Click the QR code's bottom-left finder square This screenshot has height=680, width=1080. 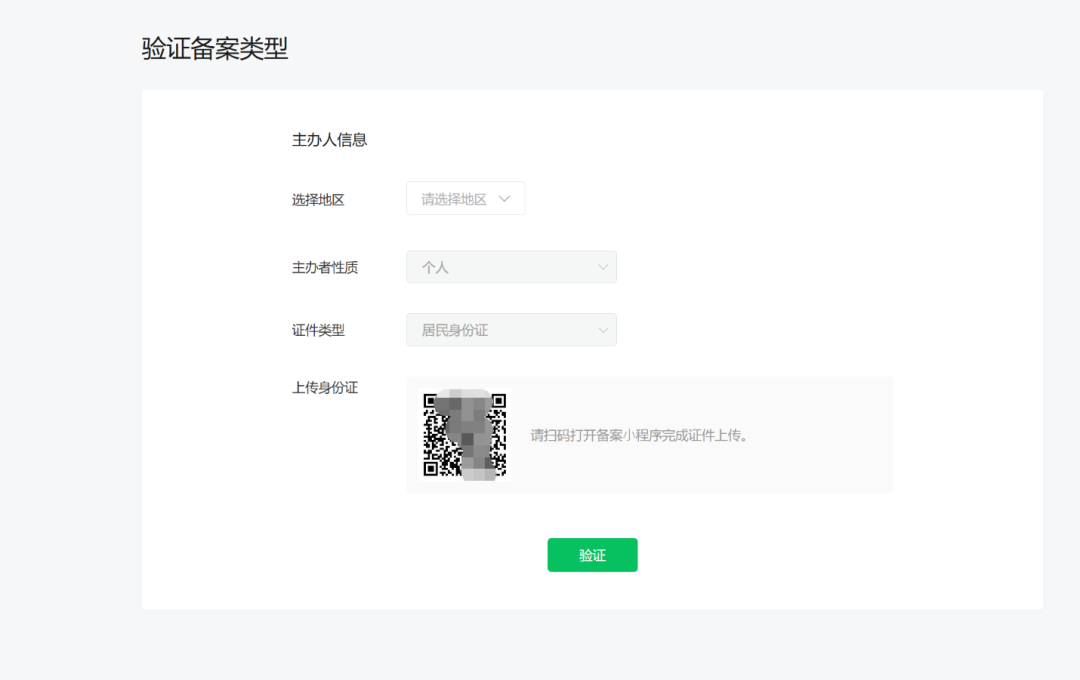(430, 469)
